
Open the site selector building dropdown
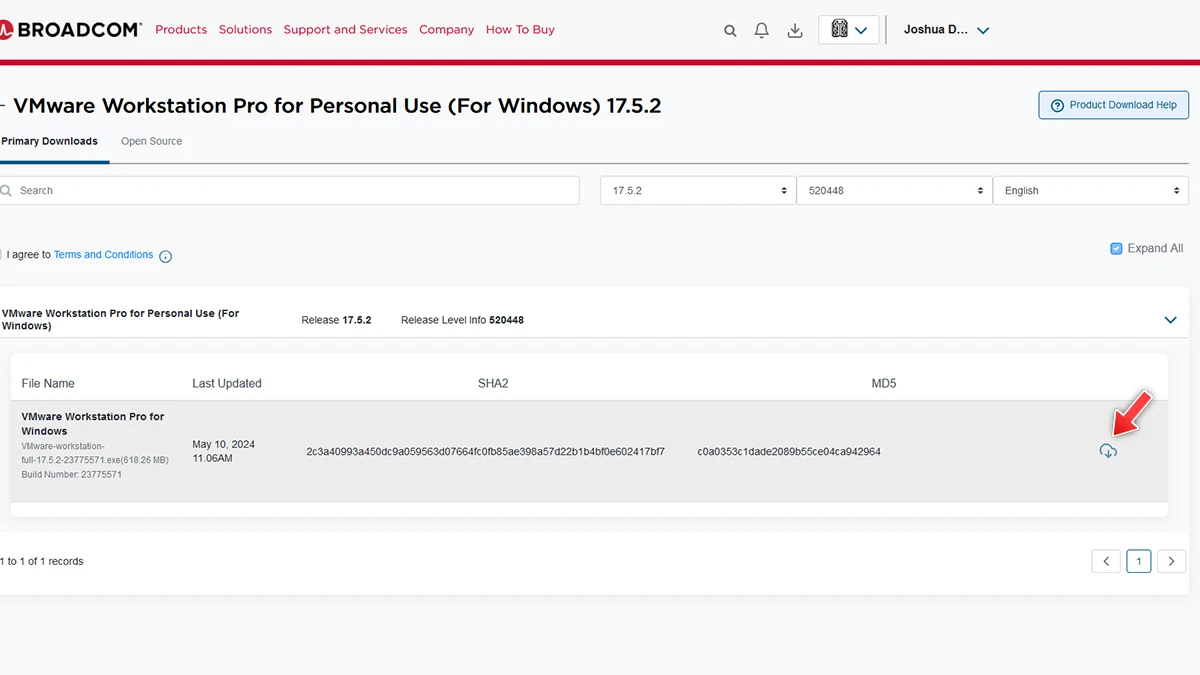[849, 30]
